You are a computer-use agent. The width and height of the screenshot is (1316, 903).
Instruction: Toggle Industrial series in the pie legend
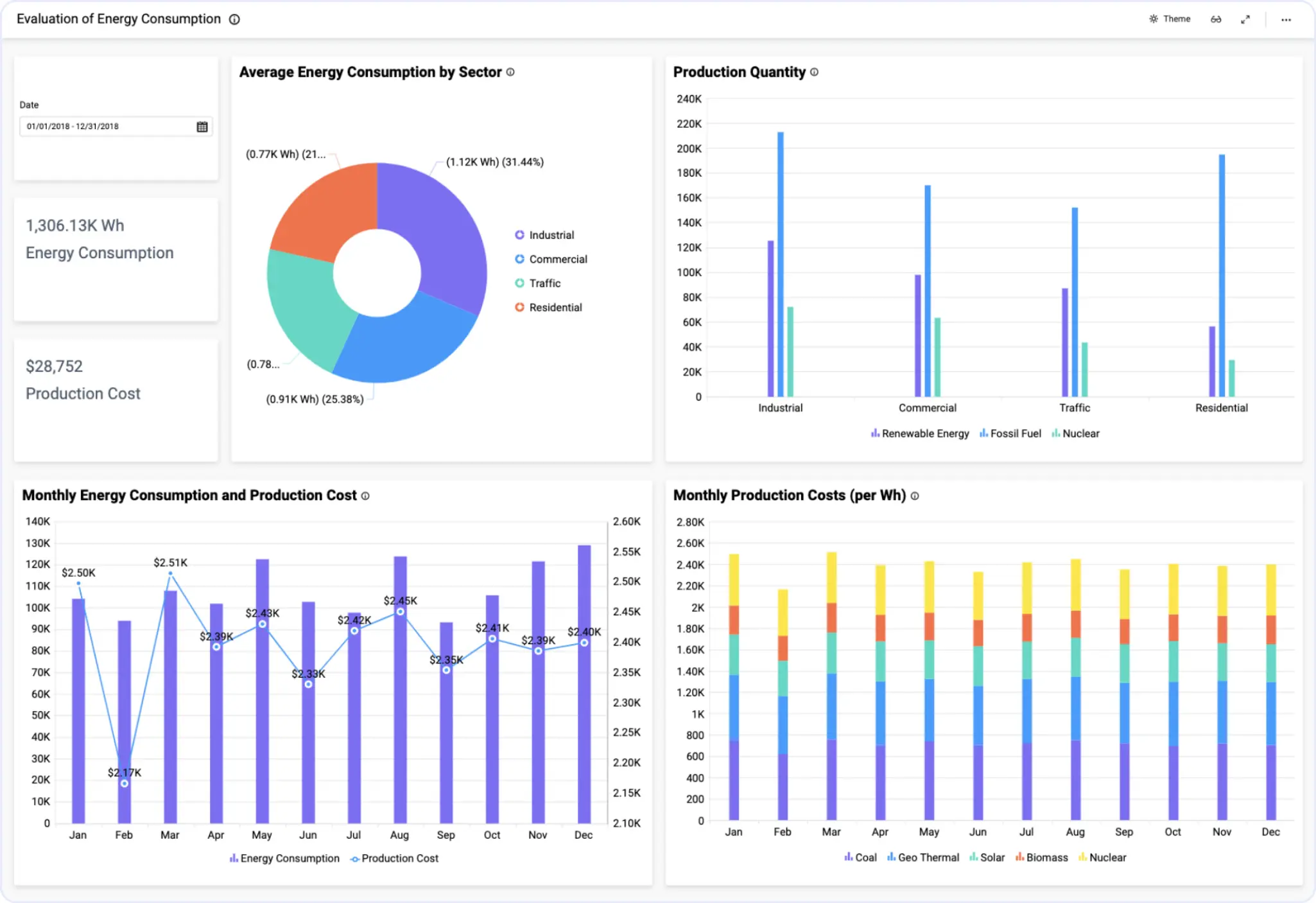550,235
